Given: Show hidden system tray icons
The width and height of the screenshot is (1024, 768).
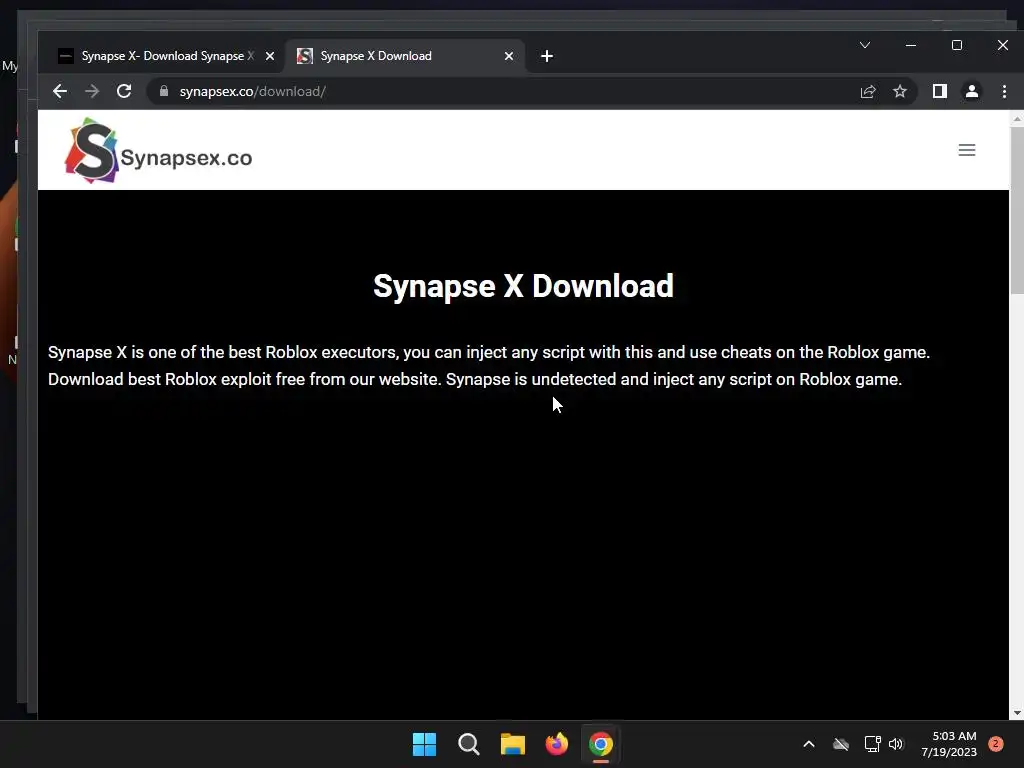Looking at the screenshot, I should [x=808, y=744].
